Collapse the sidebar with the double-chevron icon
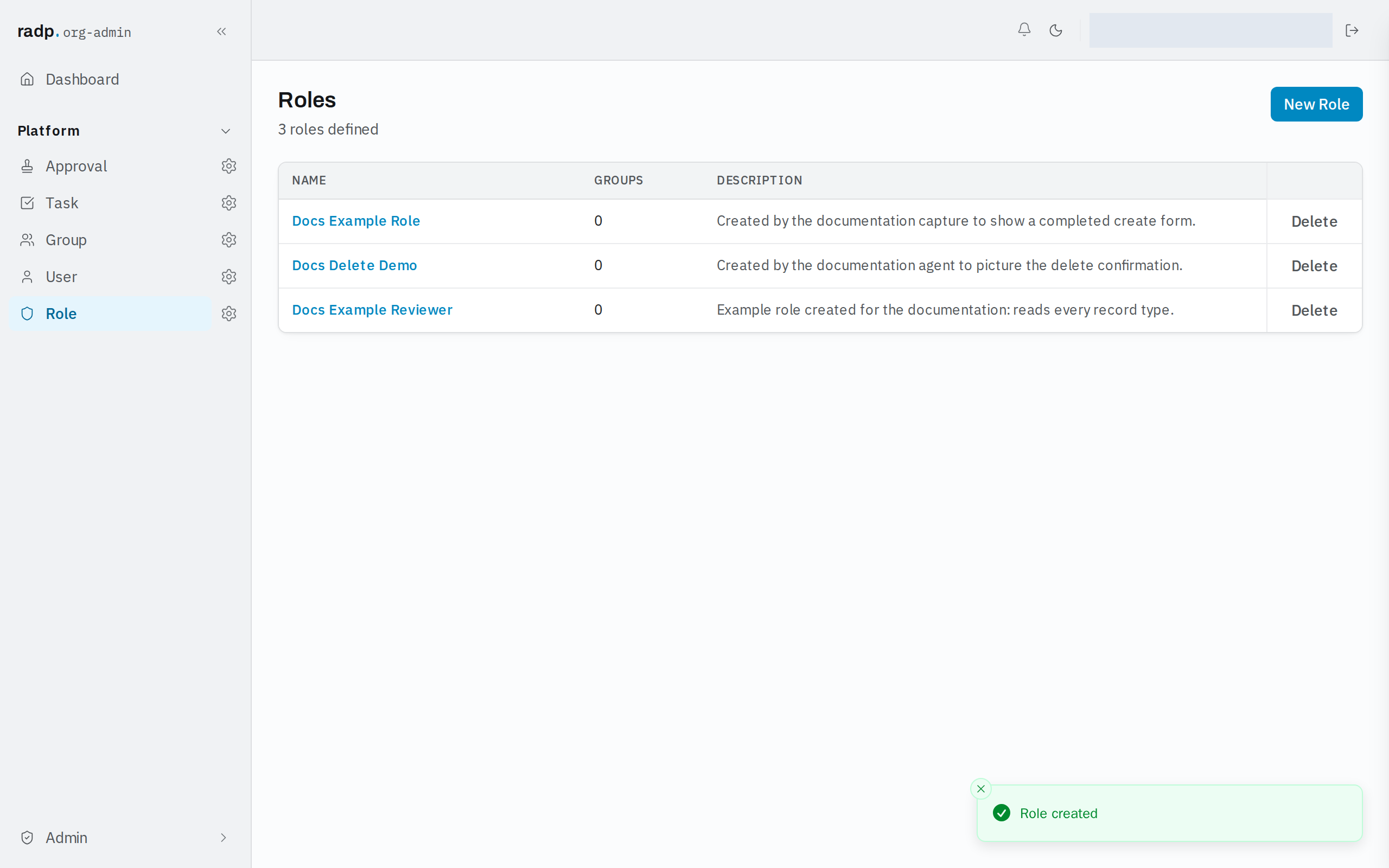This screenshot has height=868, width=1389. [x=221, y=31]
